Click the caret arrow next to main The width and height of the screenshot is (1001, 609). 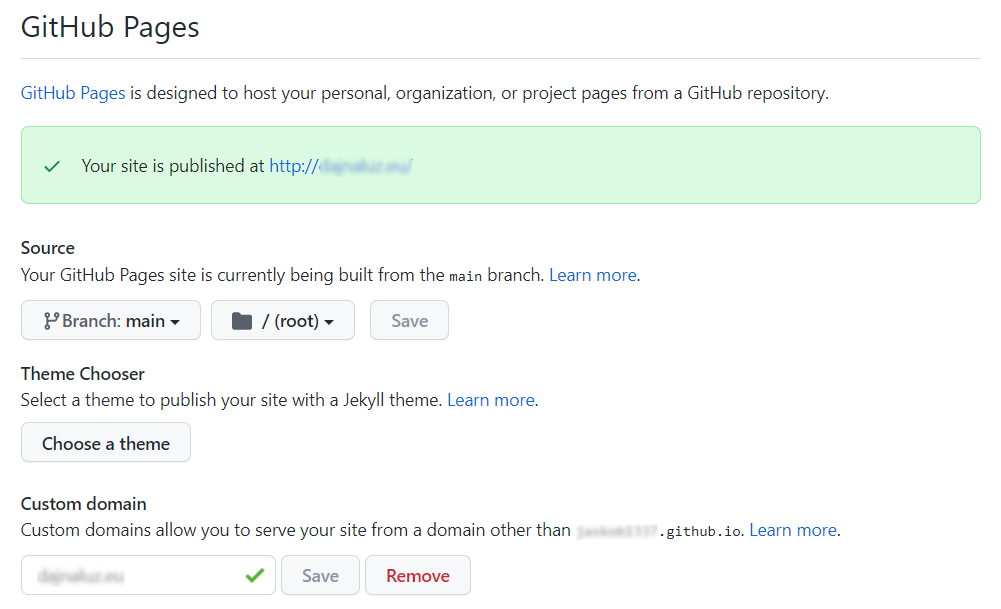[175, 322]
